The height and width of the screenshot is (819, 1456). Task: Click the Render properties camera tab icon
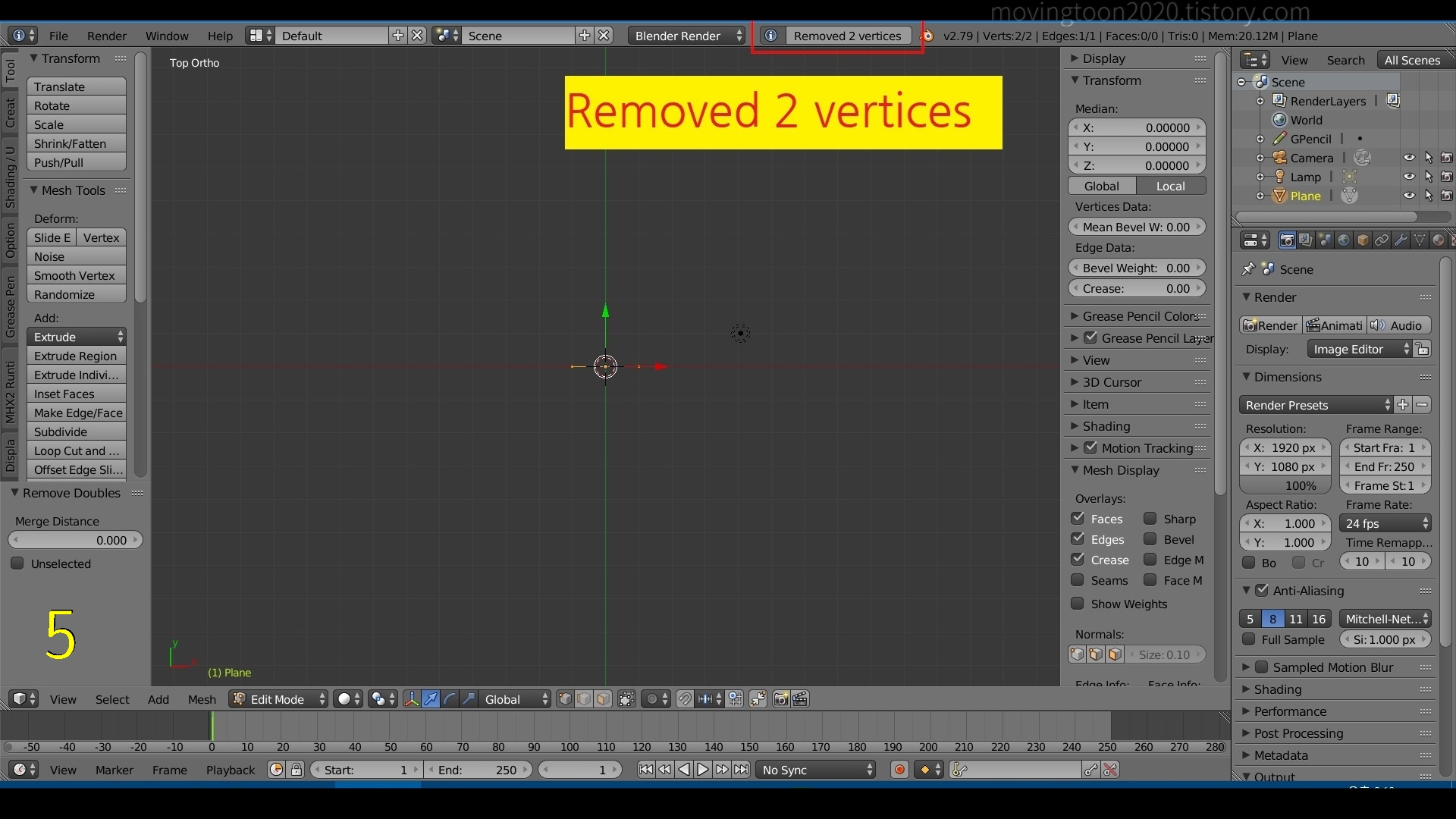tap(1287, 240)
